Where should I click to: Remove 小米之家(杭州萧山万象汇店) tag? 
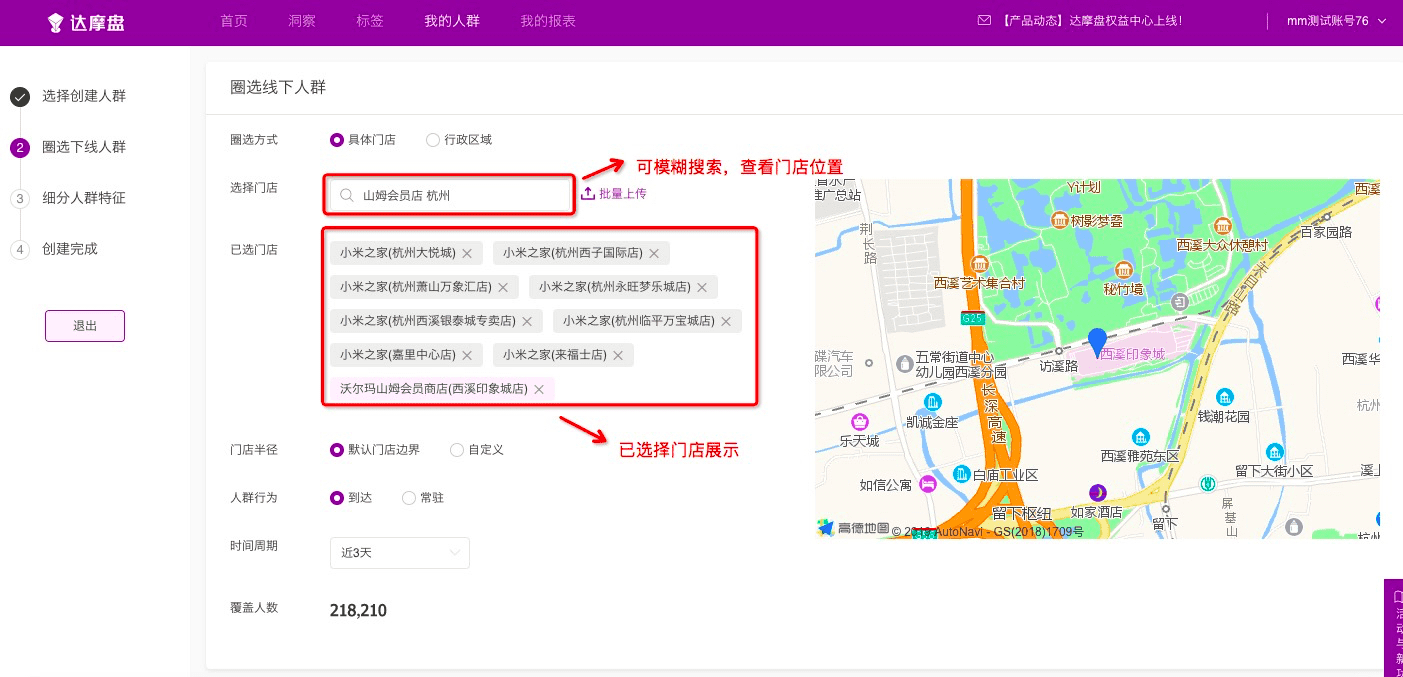click(503, 288)
